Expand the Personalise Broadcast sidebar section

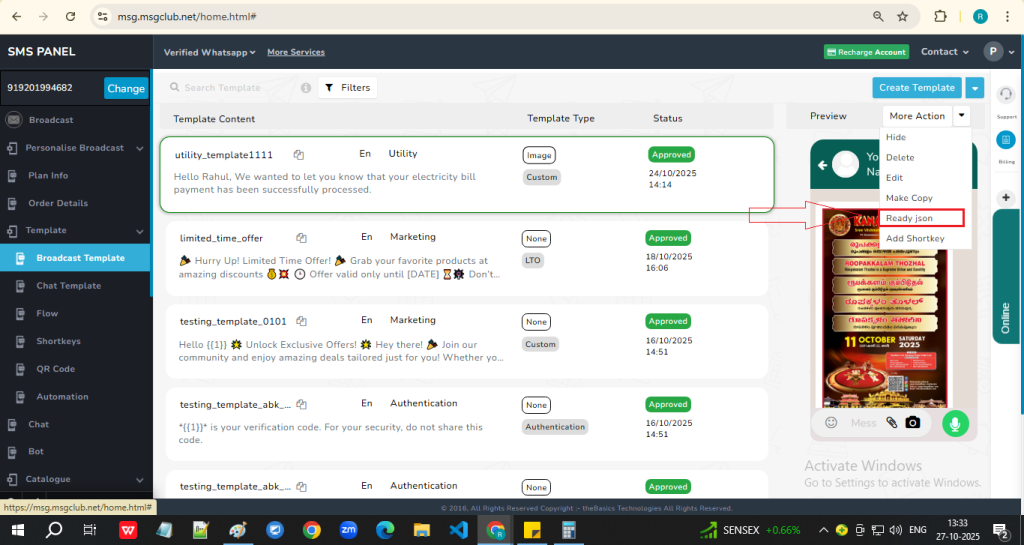point(140,148)
